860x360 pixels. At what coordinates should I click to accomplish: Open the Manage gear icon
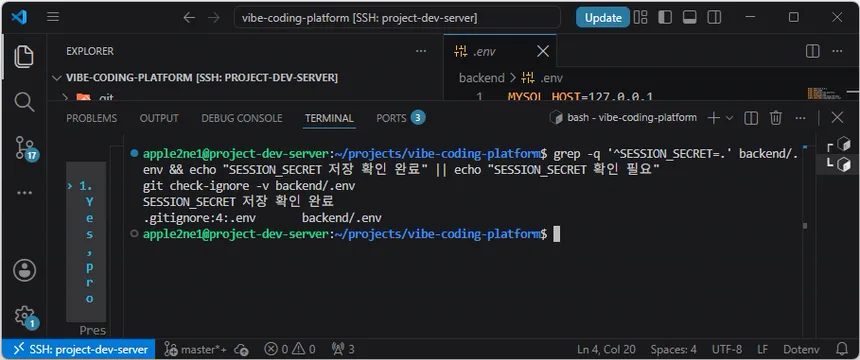pyautogui.click(x=25, y=317)
